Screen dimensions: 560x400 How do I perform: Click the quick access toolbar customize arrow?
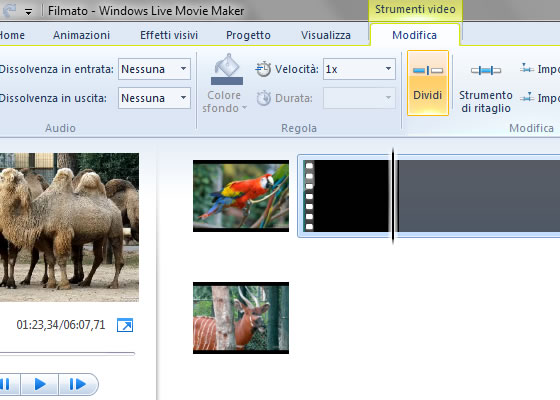point(29,12)
